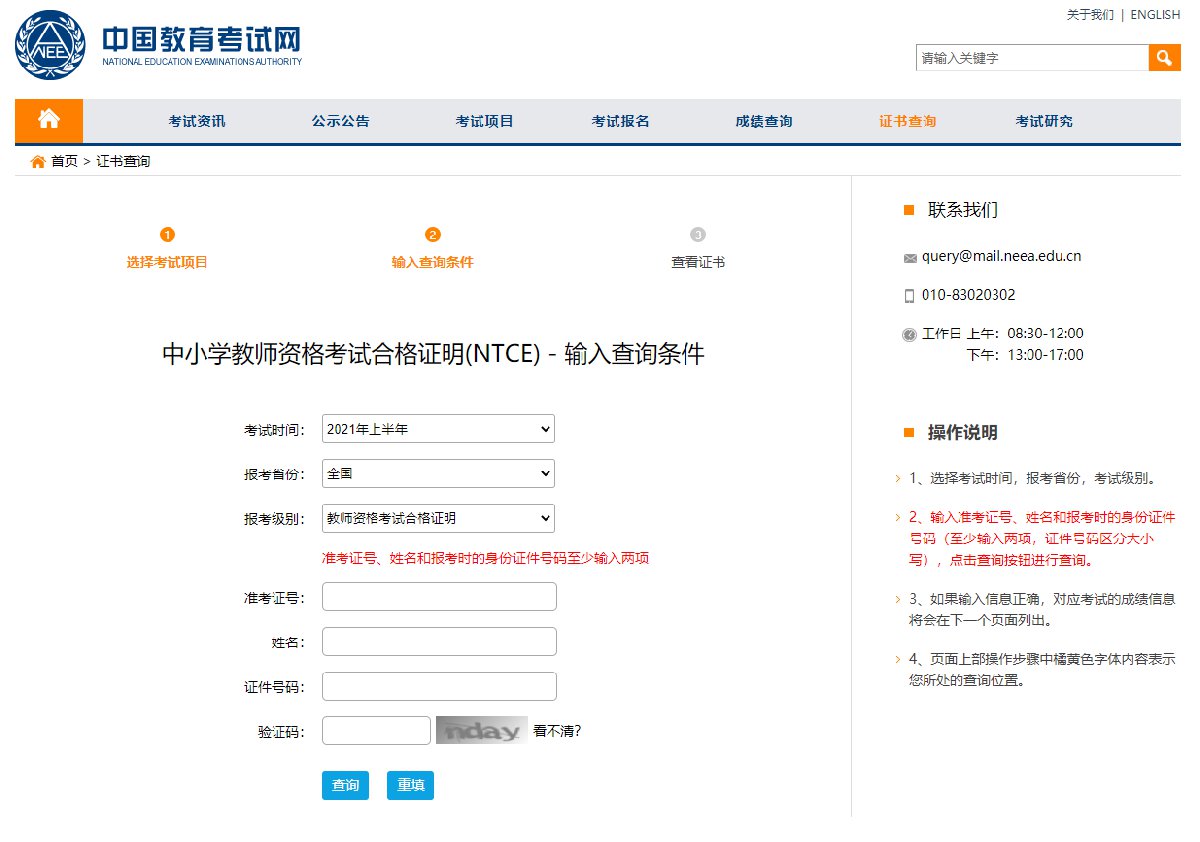Open the 考试时间 dropdown
This screenshot has width=1200, height=842.
click(x=438, y=429)
